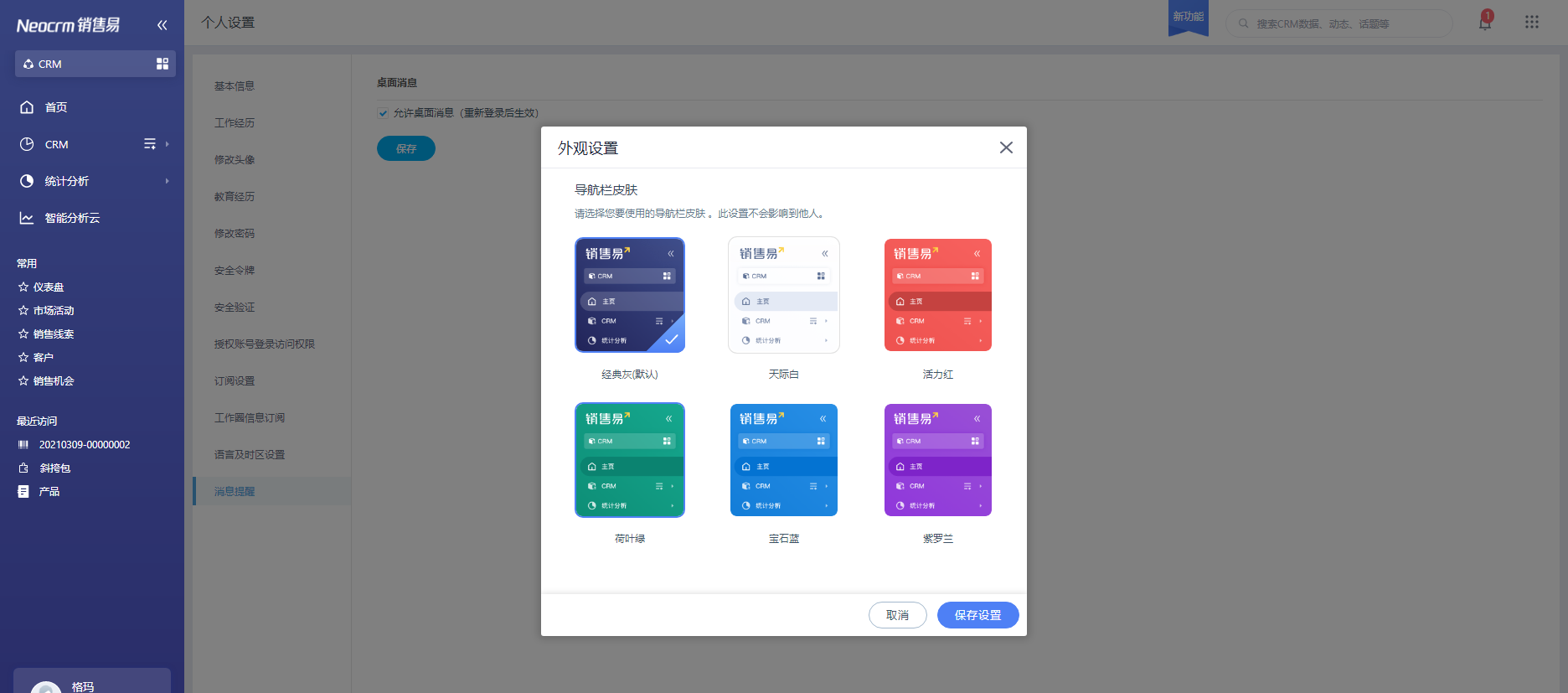The height and width of the screenshot is (693, 1568).
Task: Click 保存设置 button
Action: coord(978,615)
